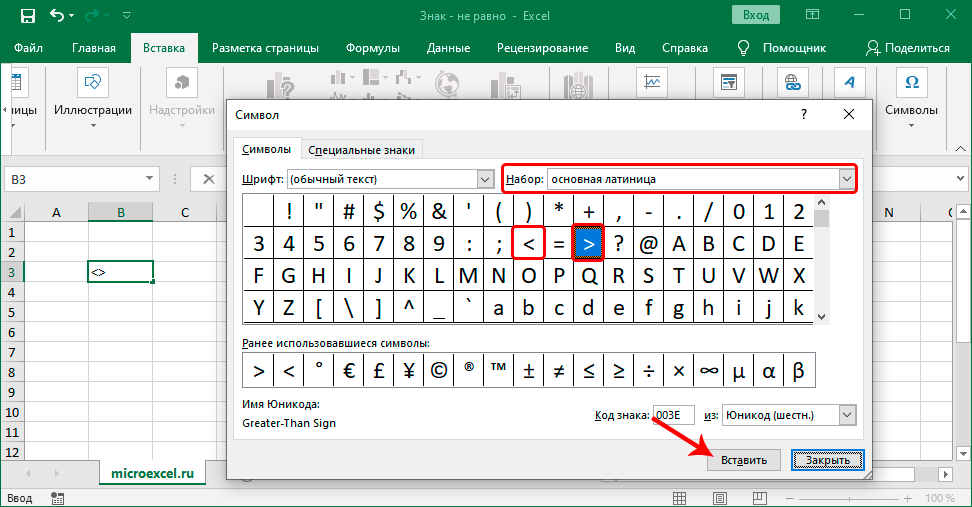Open the Данные ribbon tab

(x=448, y=48)
